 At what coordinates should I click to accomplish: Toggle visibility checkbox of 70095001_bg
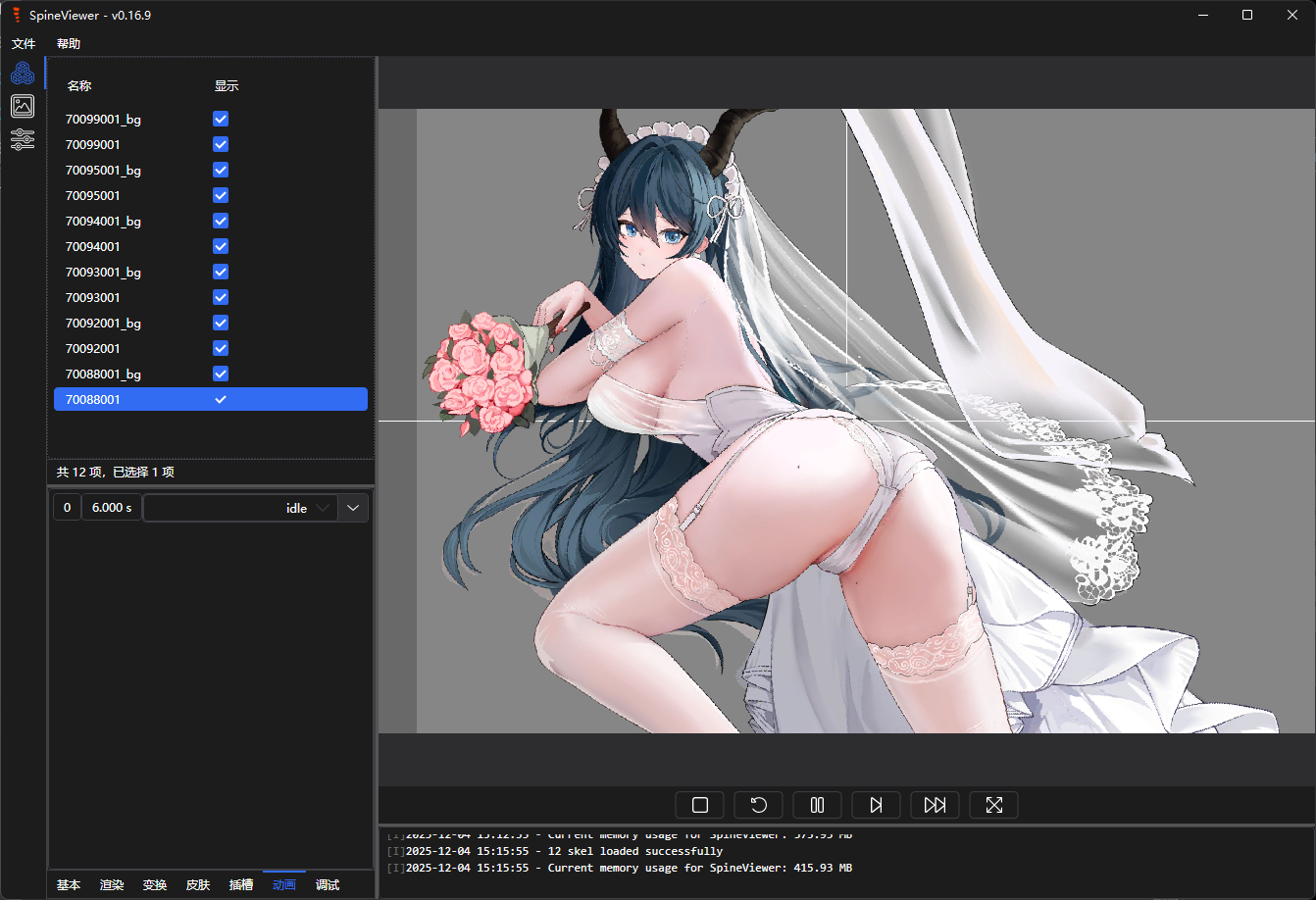tap(221, 170)
